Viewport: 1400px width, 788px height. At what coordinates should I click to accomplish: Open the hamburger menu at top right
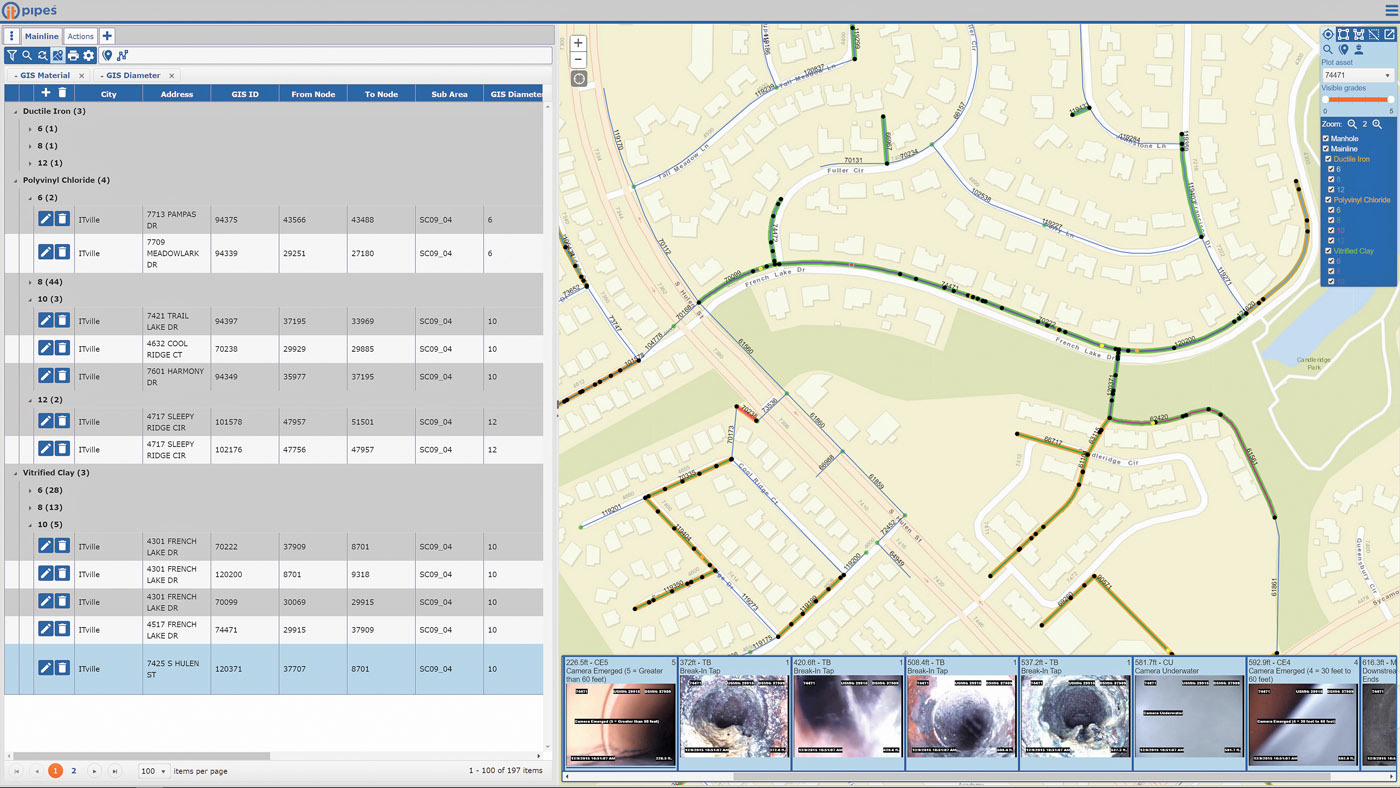point(1390,10)
